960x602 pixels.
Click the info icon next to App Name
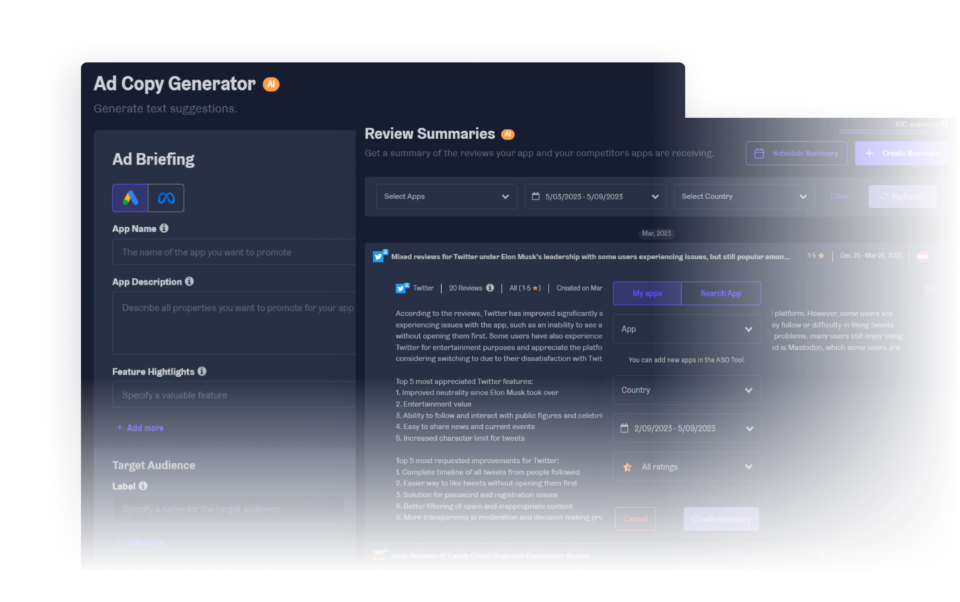[164, 228]
